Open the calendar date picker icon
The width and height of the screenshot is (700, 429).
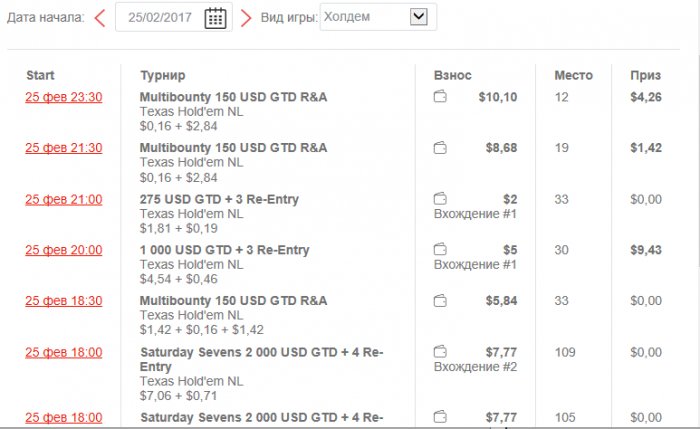[x=215, y=17]
